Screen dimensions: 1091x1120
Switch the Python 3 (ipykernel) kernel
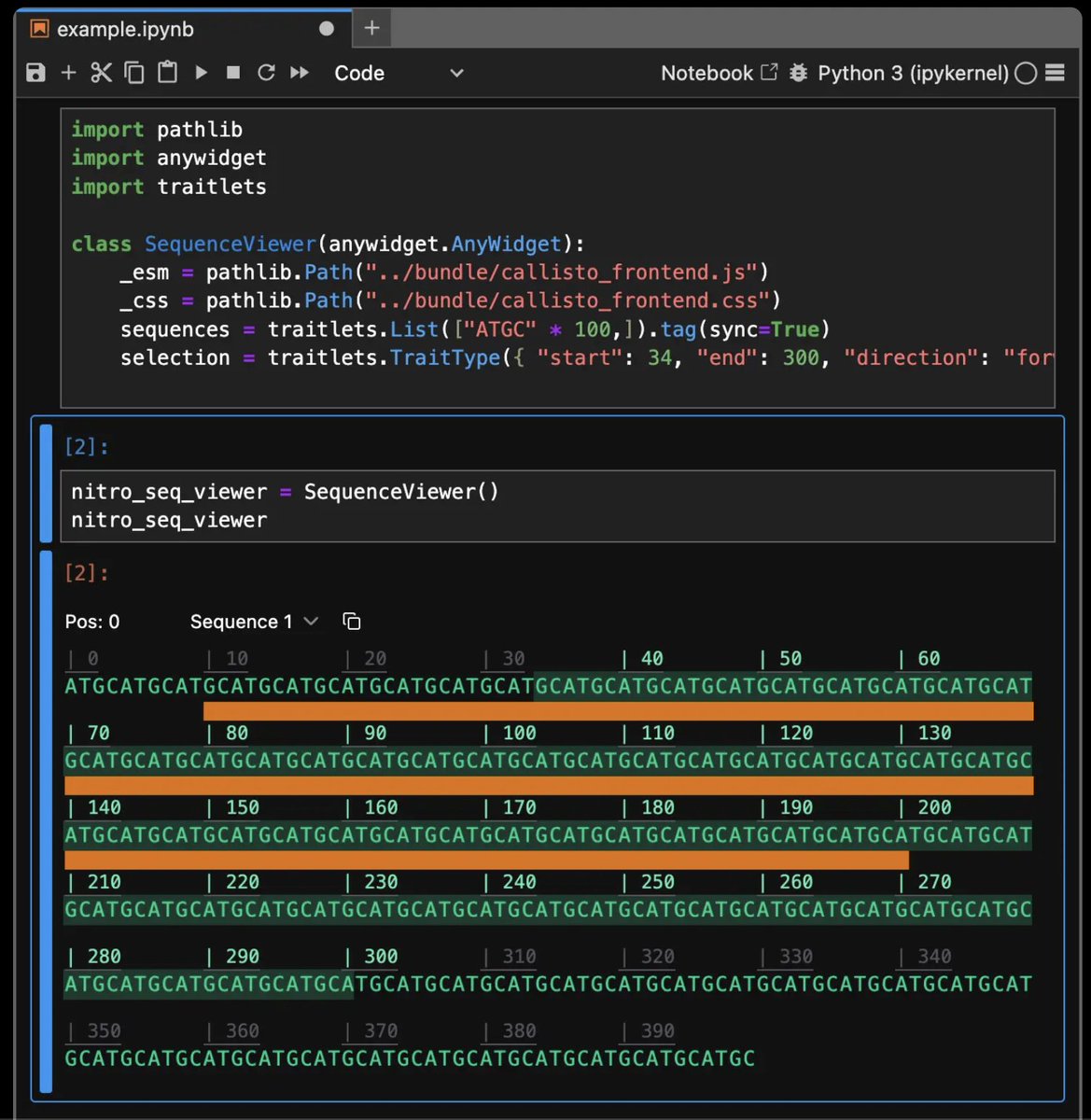tap(913, 73)
